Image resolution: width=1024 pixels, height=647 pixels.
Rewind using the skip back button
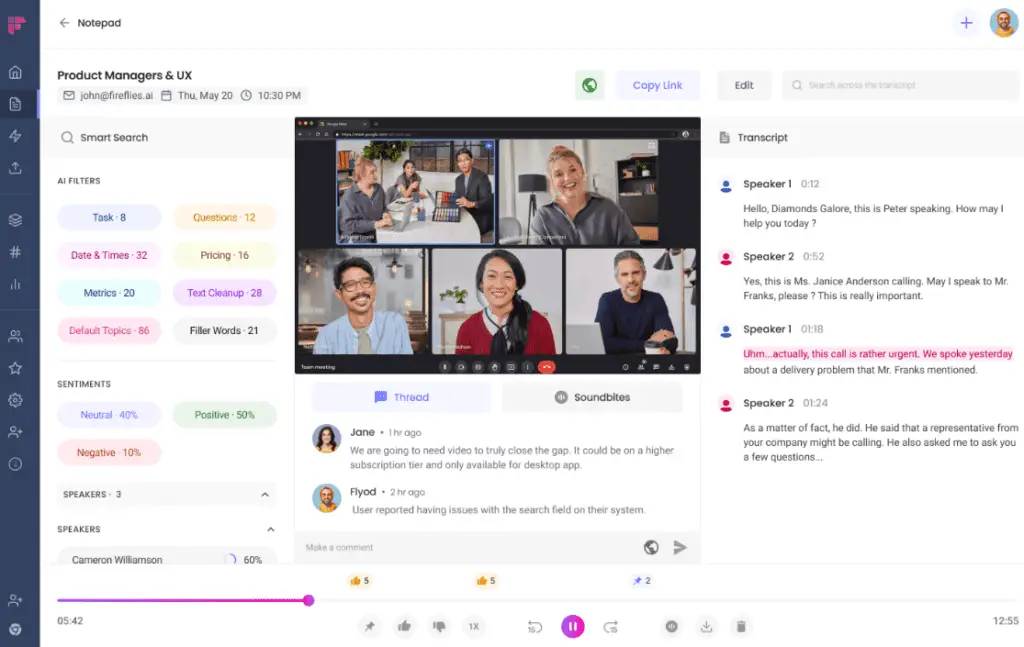(x=534, y=627)
